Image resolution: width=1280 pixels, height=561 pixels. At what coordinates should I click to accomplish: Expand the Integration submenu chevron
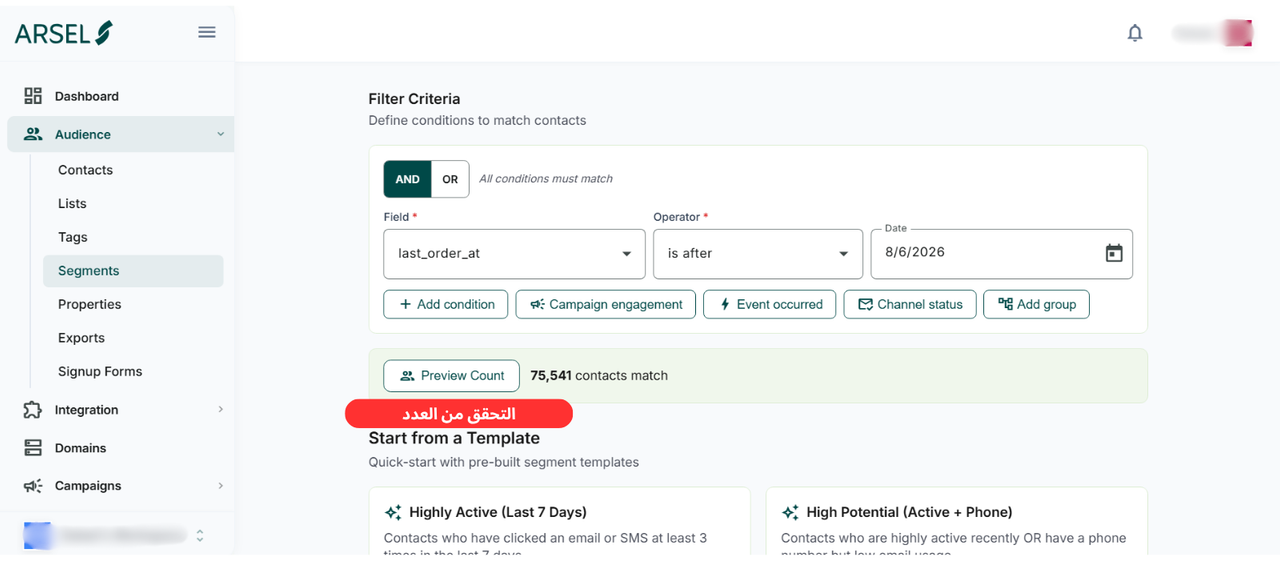tap(220, 410)
